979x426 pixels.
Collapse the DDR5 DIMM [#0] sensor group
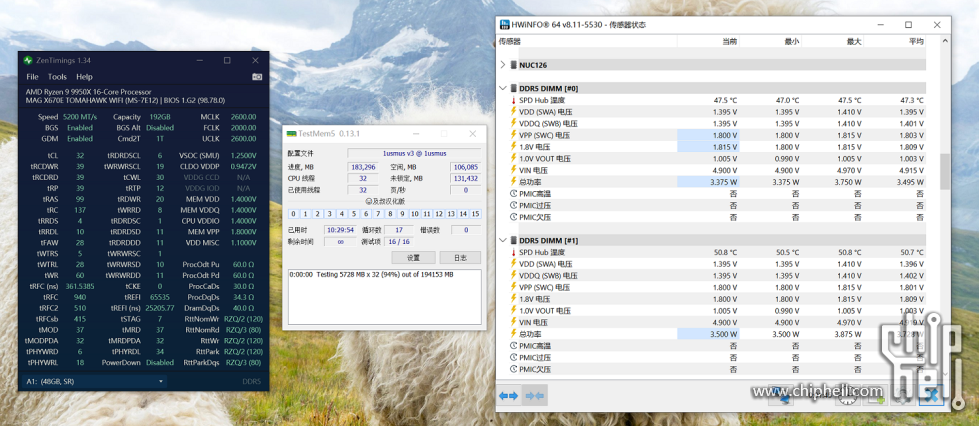[x=503, y=89]
